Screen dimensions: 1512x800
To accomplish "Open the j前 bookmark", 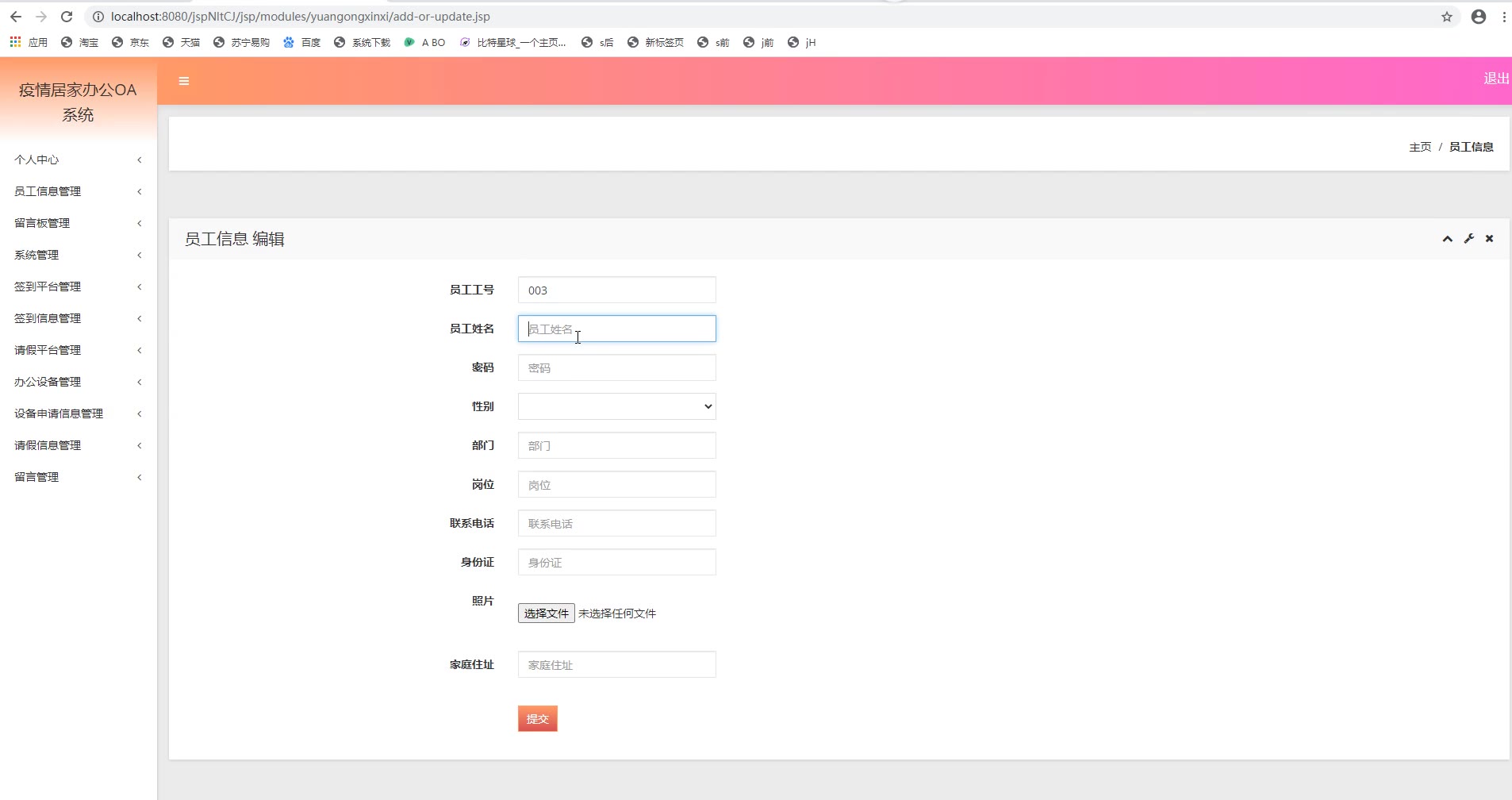I will pos(758,42).
